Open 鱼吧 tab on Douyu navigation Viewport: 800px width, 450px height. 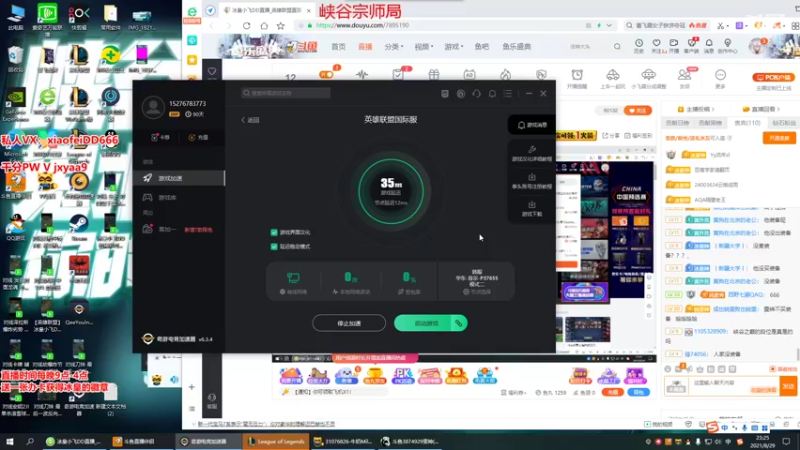482,46
